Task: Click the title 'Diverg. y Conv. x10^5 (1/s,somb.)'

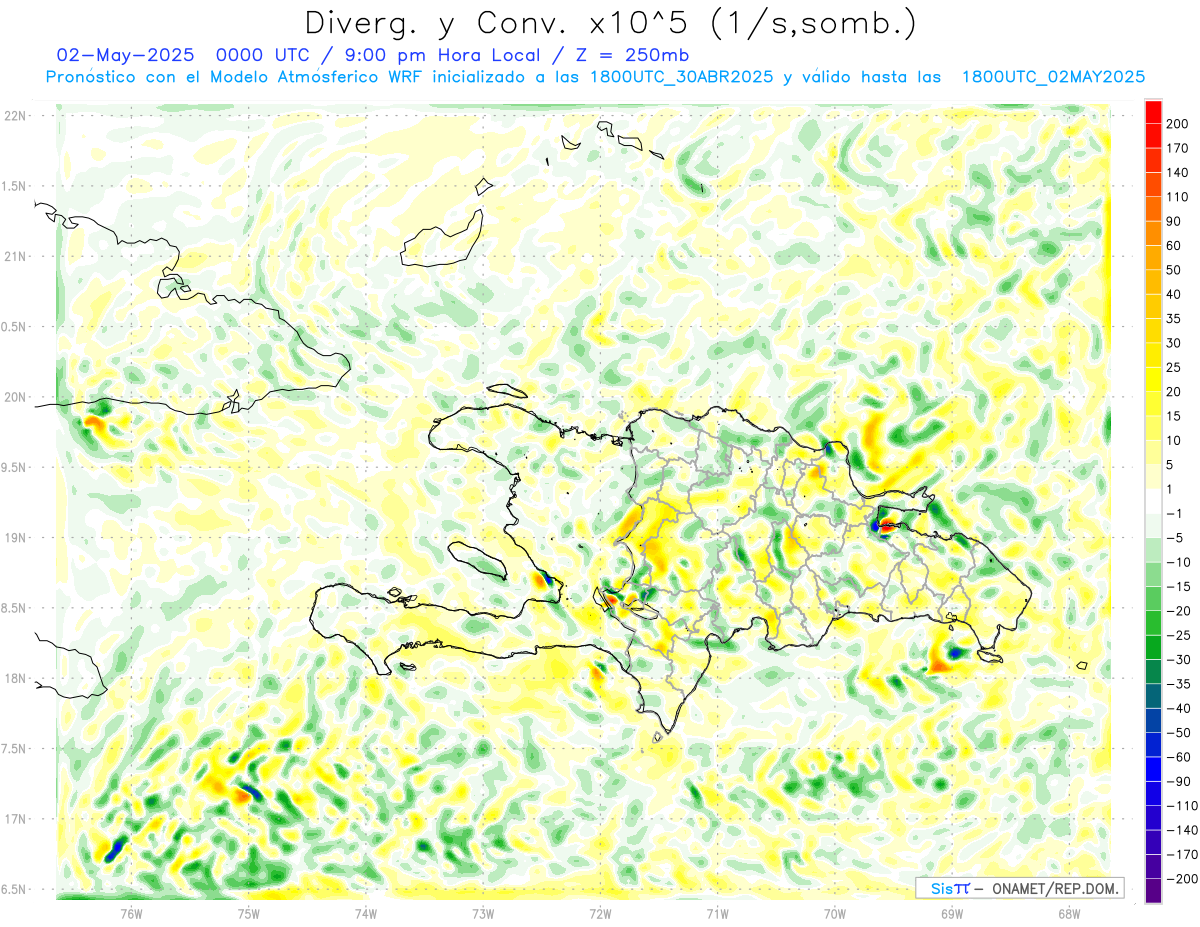Action: (x=610, y=23)
